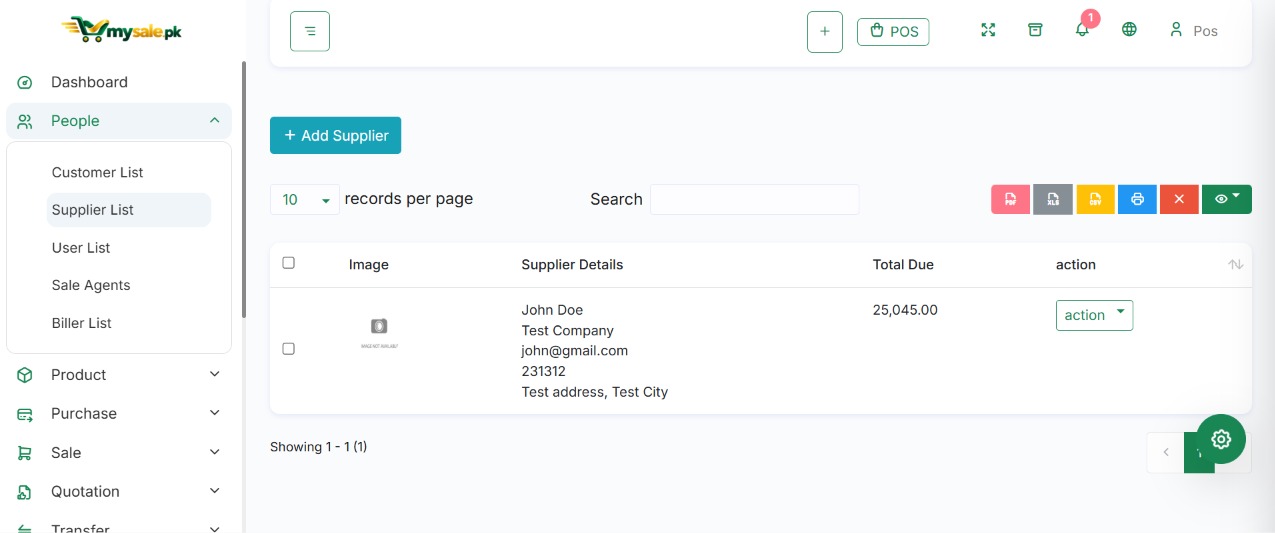The image size is (1275, 533).
Task: Click the Product box icon
Action: tap(25, 375)
